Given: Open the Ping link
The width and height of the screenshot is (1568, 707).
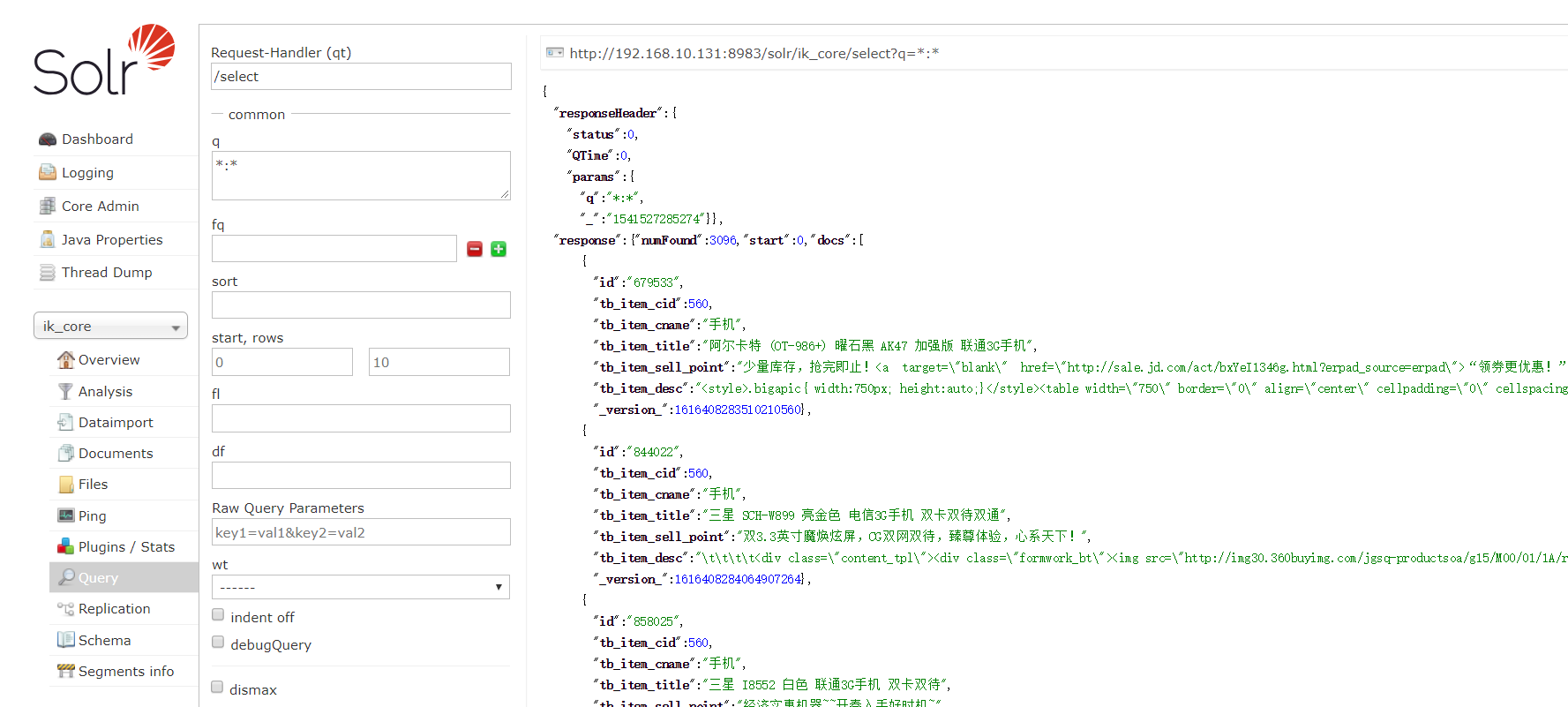Looking at the screenshot, I should (x=92, y=516).
